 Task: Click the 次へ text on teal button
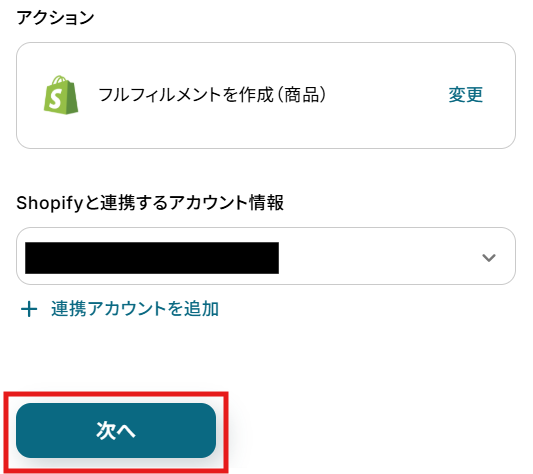tap(116, 430)
